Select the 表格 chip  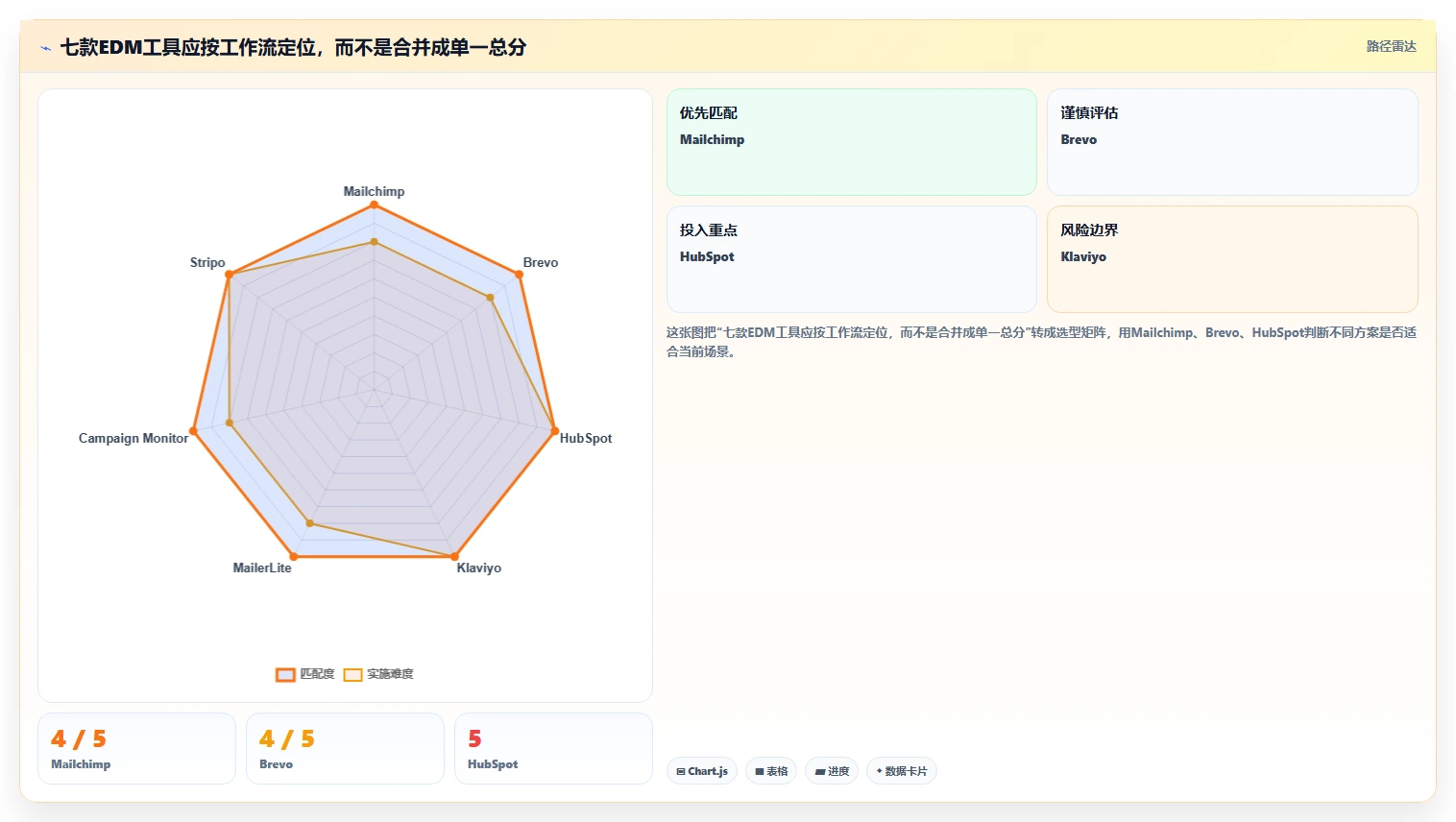point(771,771)
